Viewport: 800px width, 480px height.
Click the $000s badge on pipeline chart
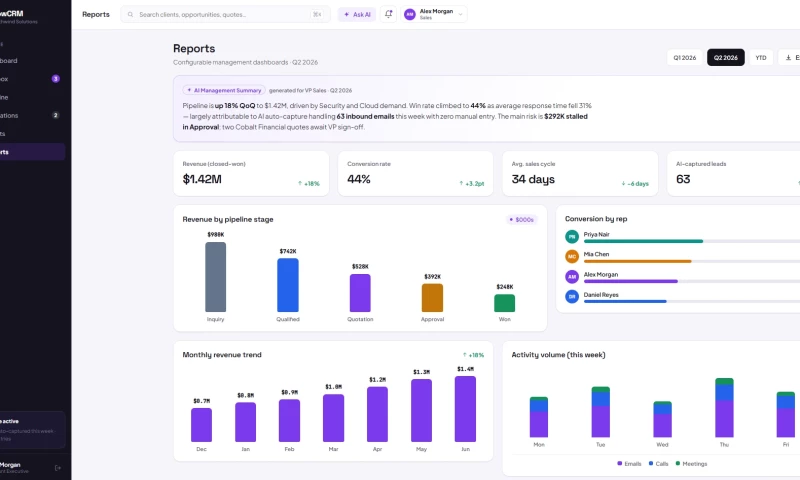pos(521,219)
